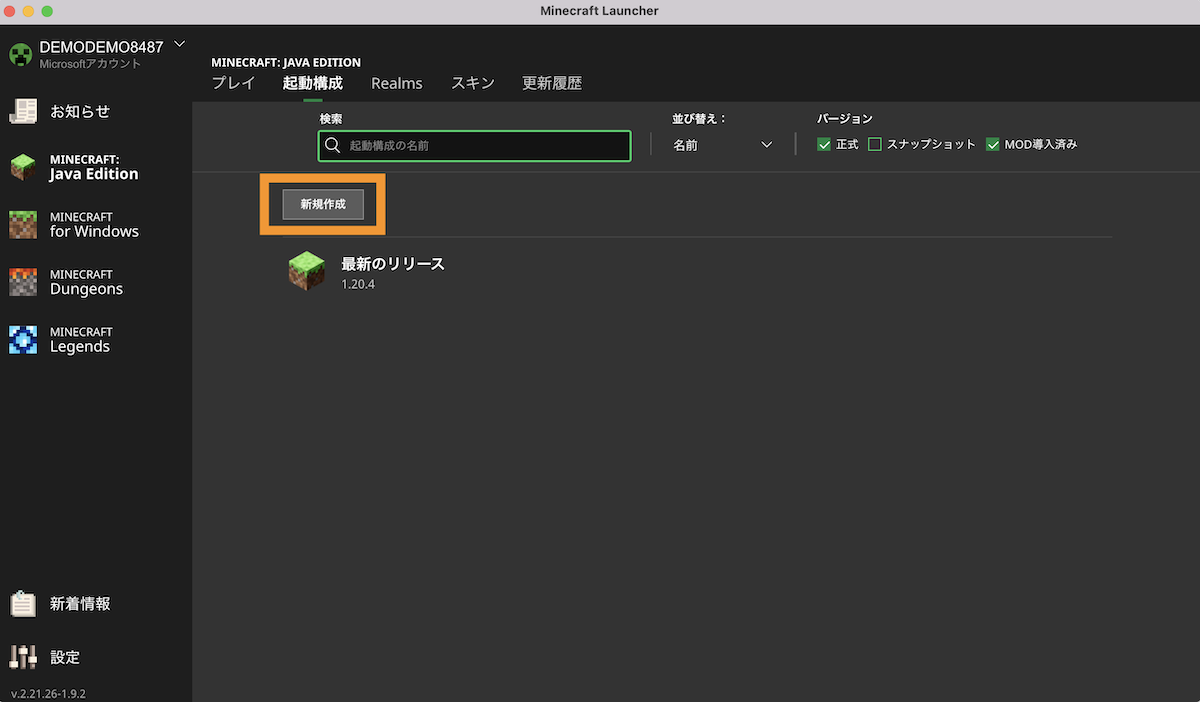
Task: Click the search magnifier icon
Action: tap(333, 145)
